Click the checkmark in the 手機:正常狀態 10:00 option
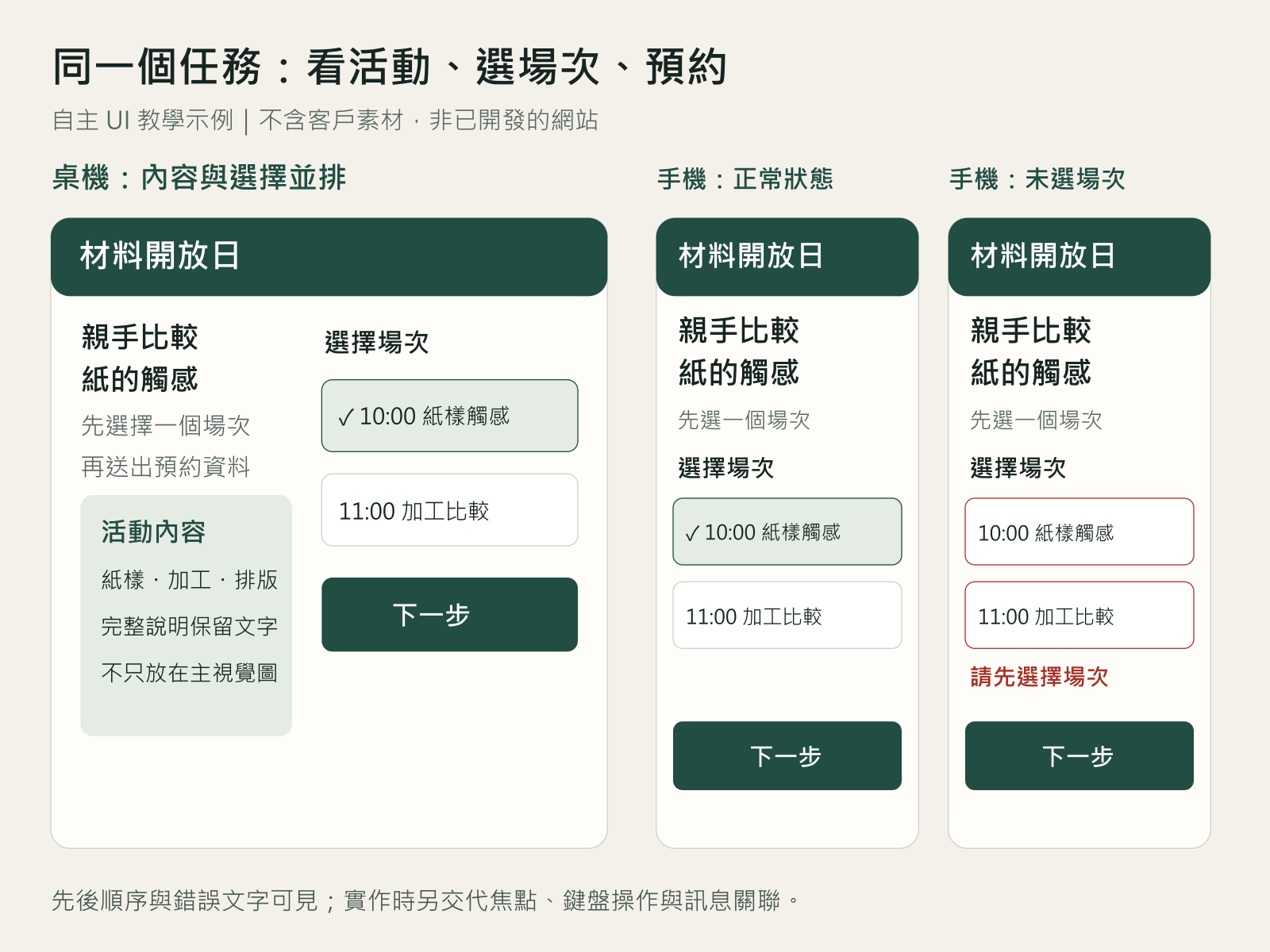The width and height of the screenshot is (1270, 952). pos(692,534)
